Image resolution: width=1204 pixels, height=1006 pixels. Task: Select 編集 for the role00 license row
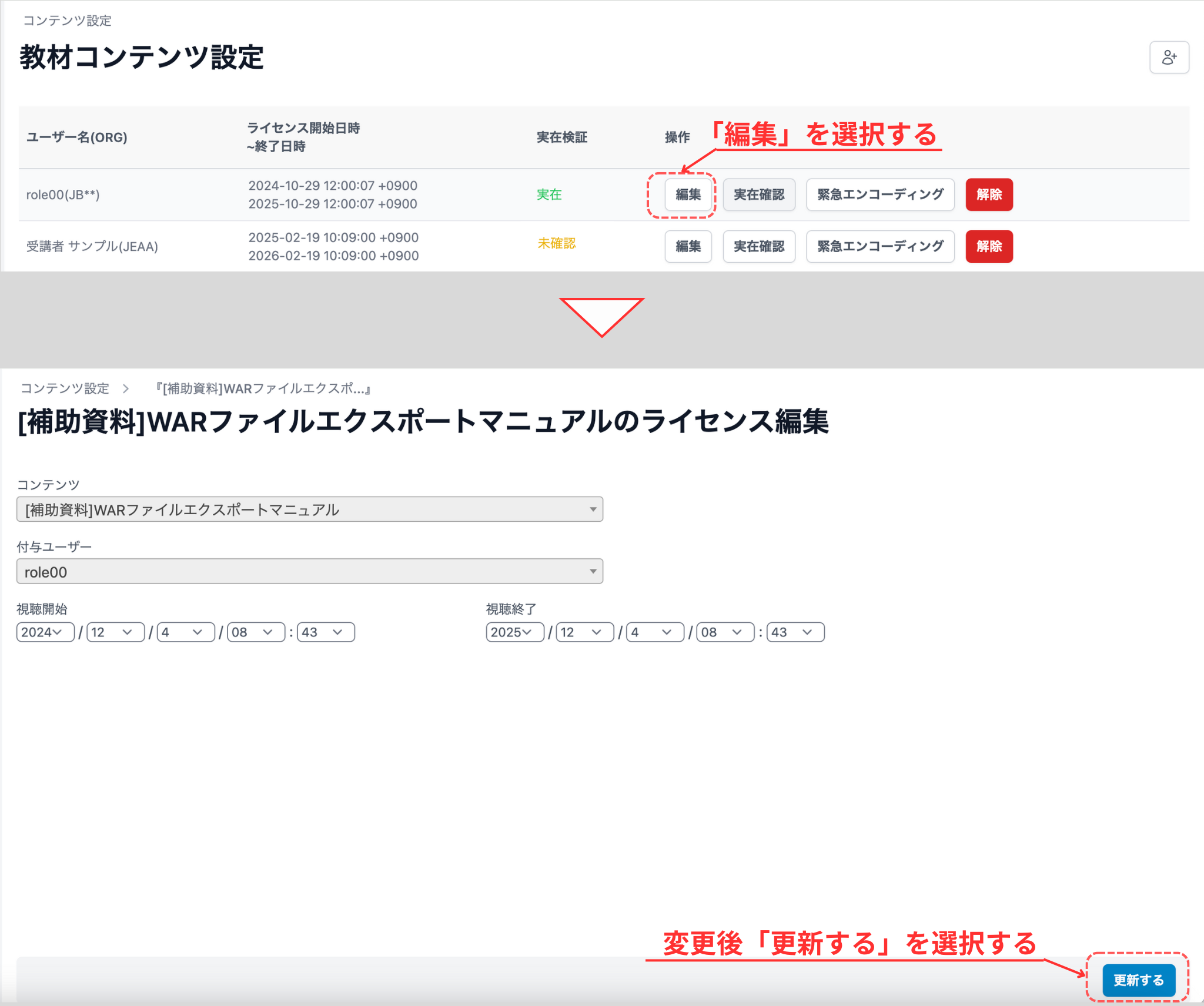[687, 195]
